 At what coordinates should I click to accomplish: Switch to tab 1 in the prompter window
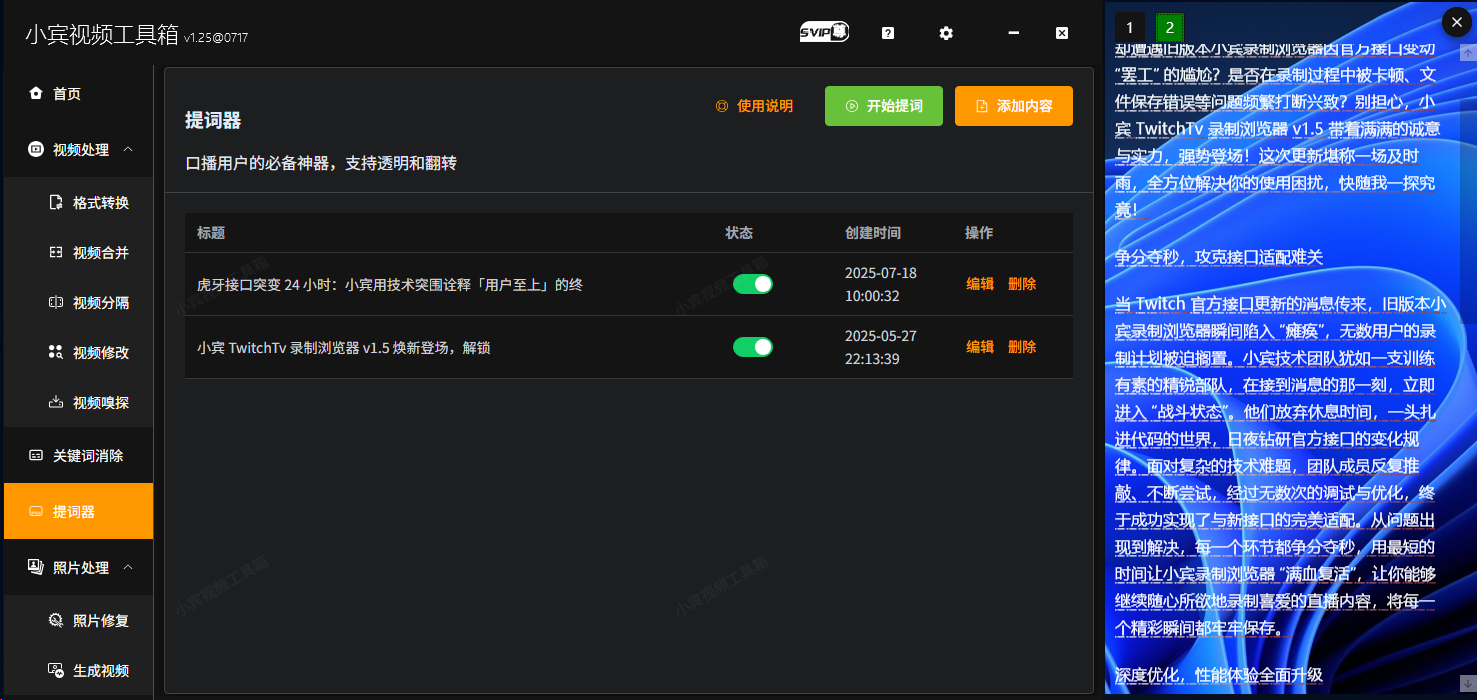pyautogui.click(x=1130, y=27)
